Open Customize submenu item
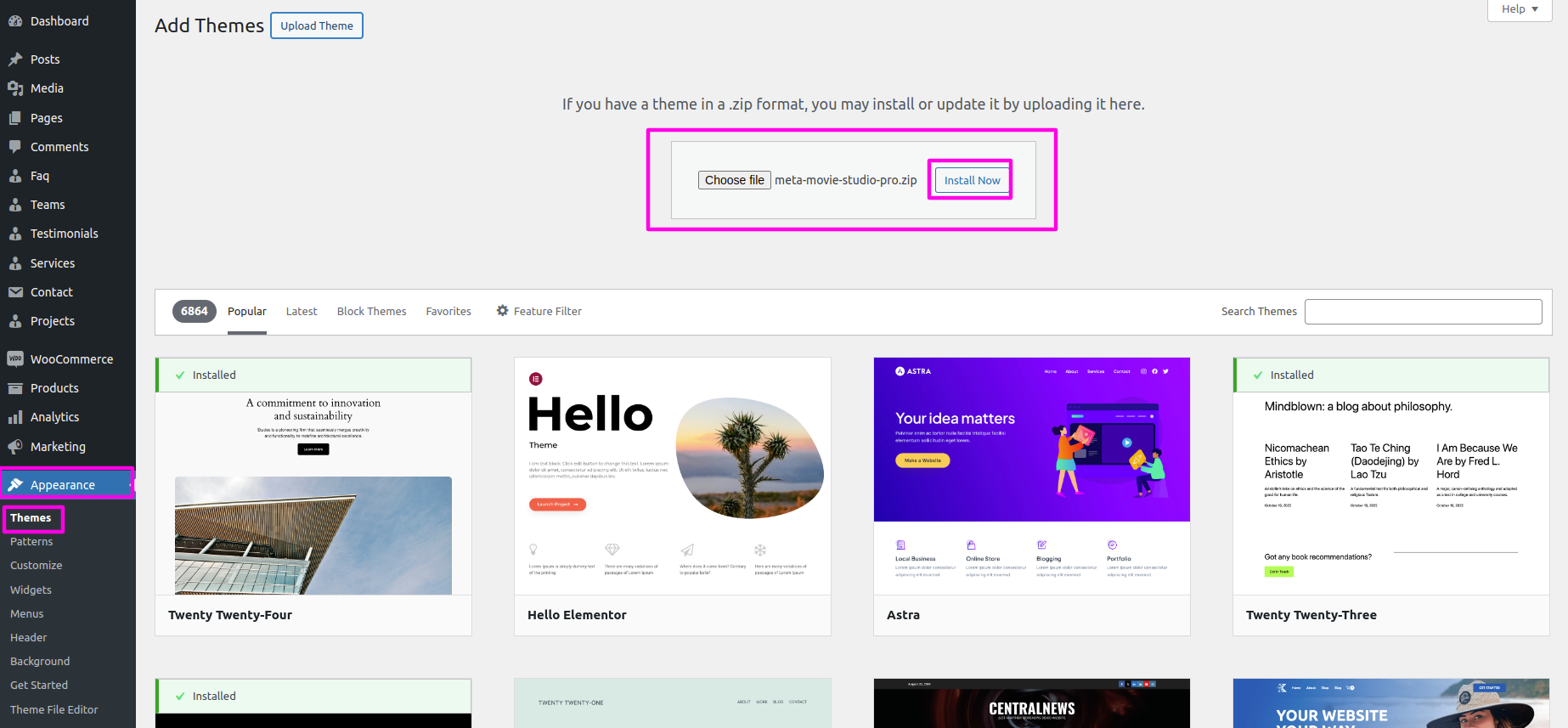 37,566
